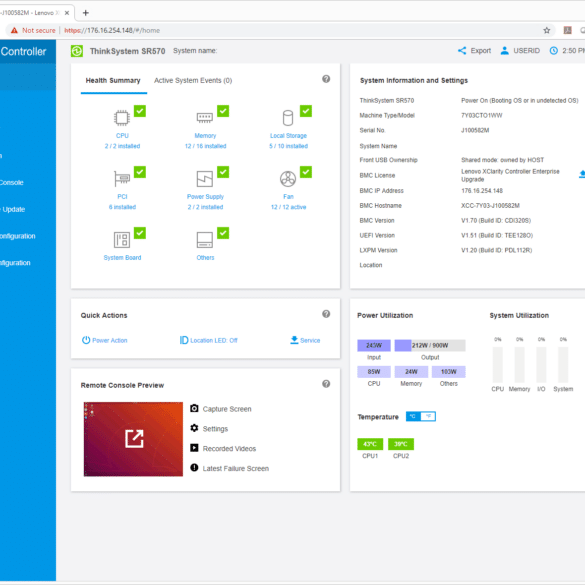Open the Fan health icon

[288, 179]
